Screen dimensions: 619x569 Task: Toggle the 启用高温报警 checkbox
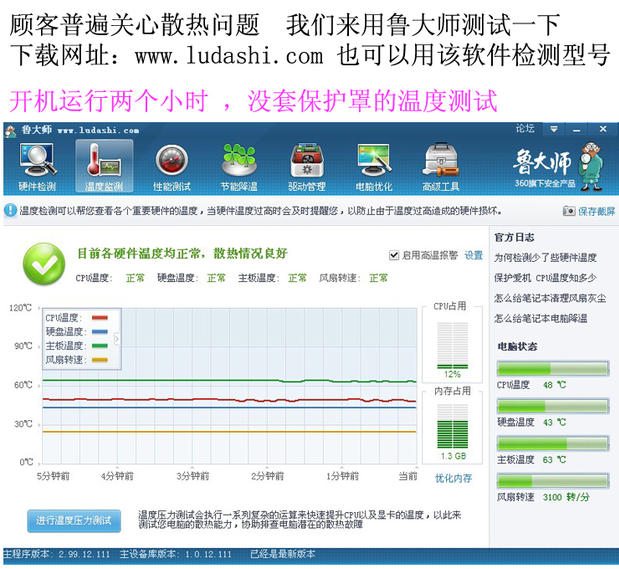click(x=394, y=255)
